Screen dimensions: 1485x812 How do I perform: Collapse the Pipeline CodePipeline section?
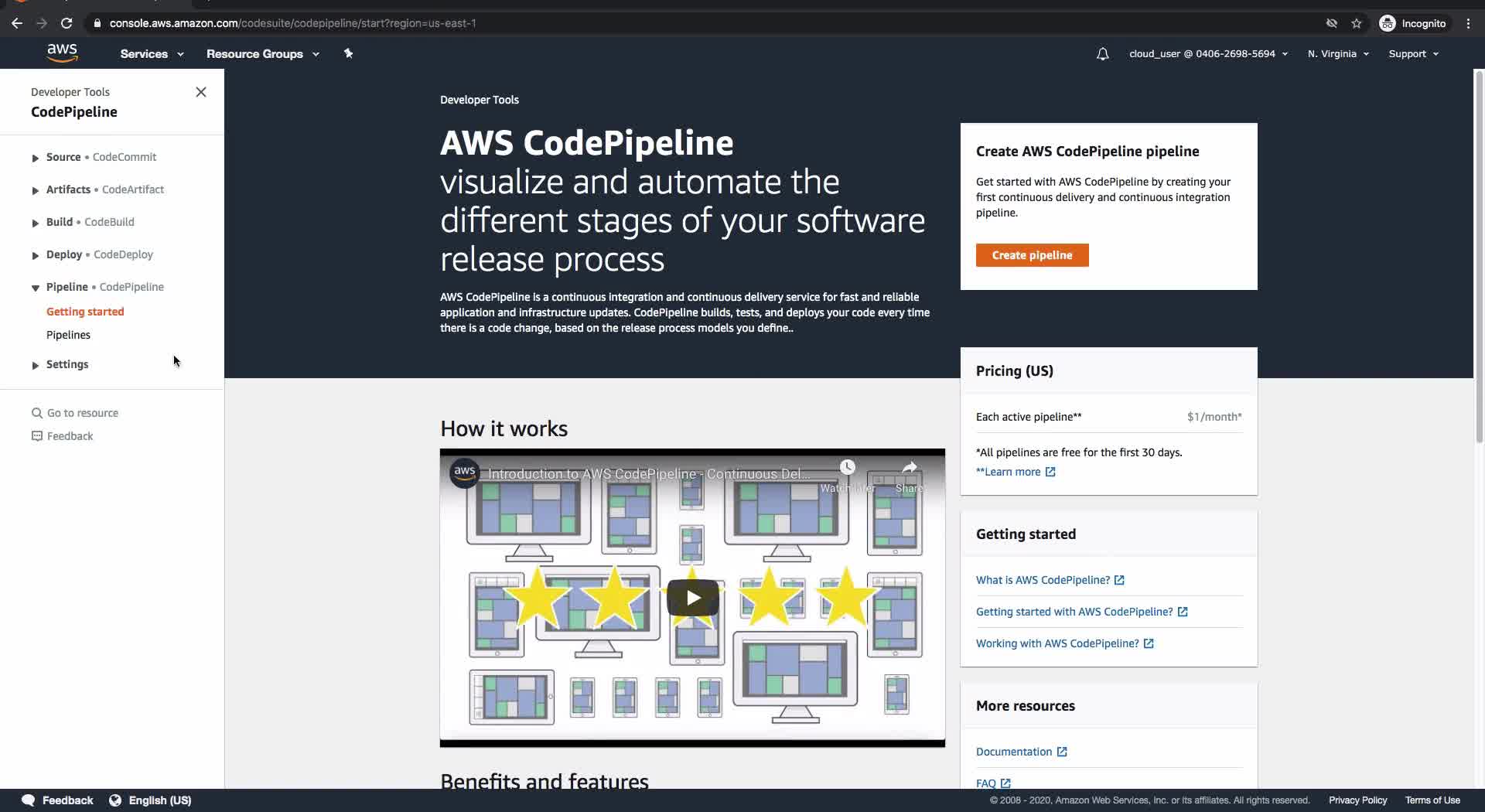pyautogui.click(x=36, y=288)
